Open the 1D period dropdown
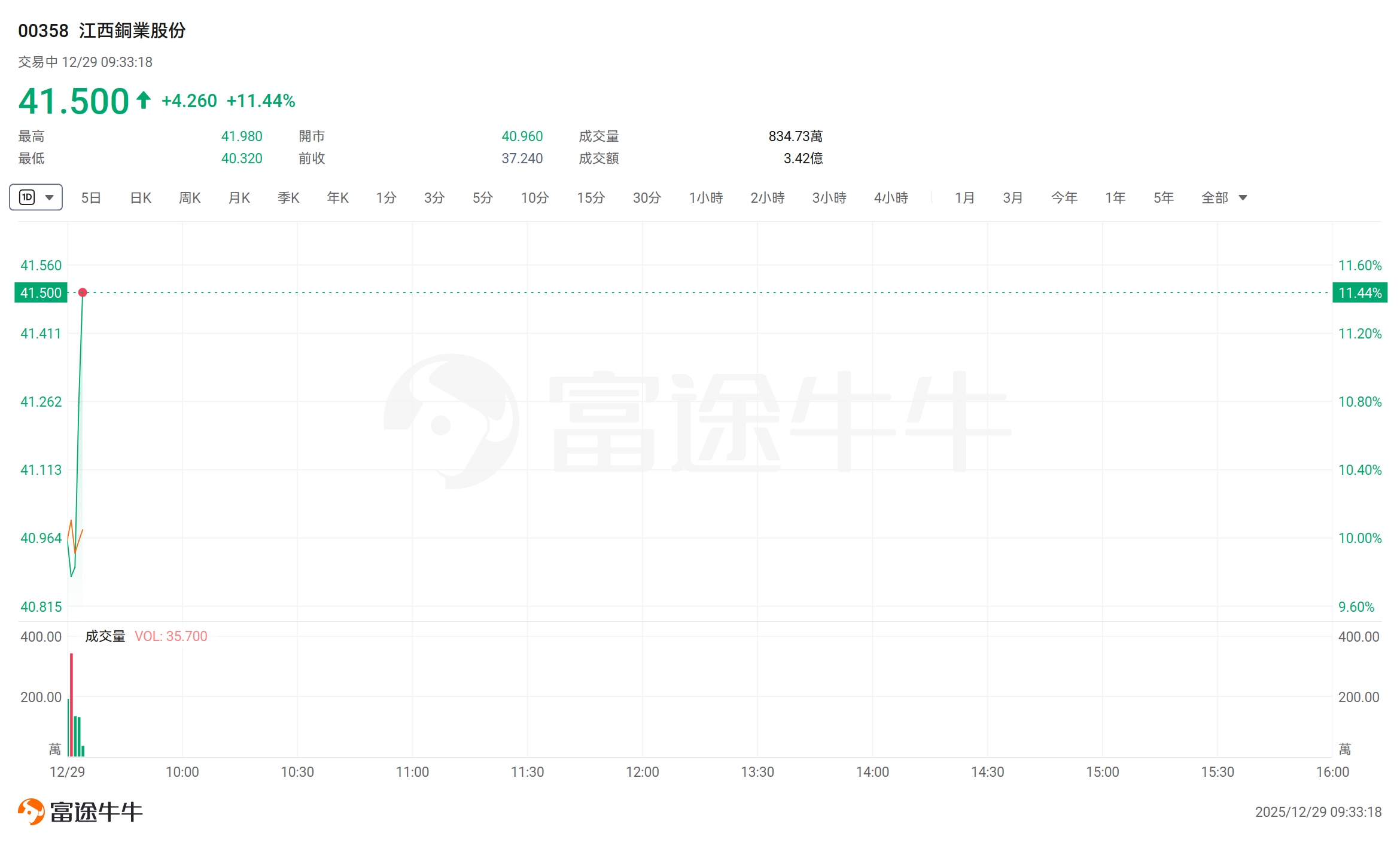 [x=50, y=197]
